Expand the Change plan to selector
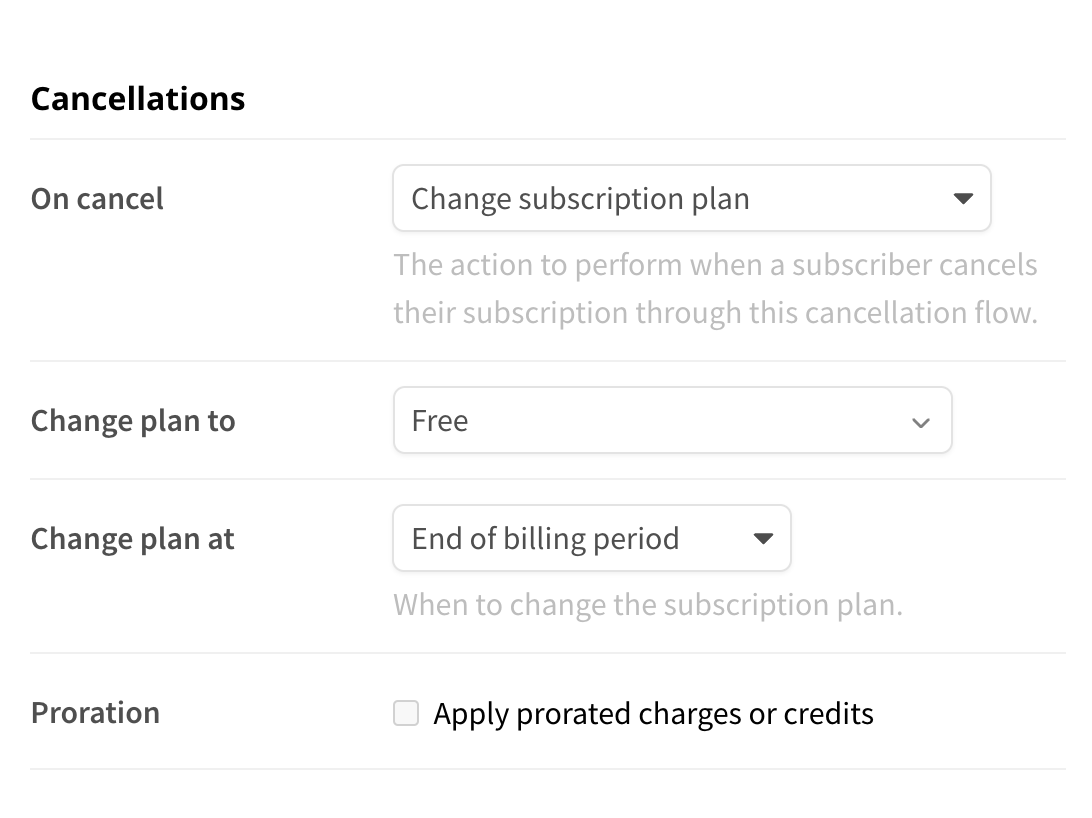 tap(672, 421)
